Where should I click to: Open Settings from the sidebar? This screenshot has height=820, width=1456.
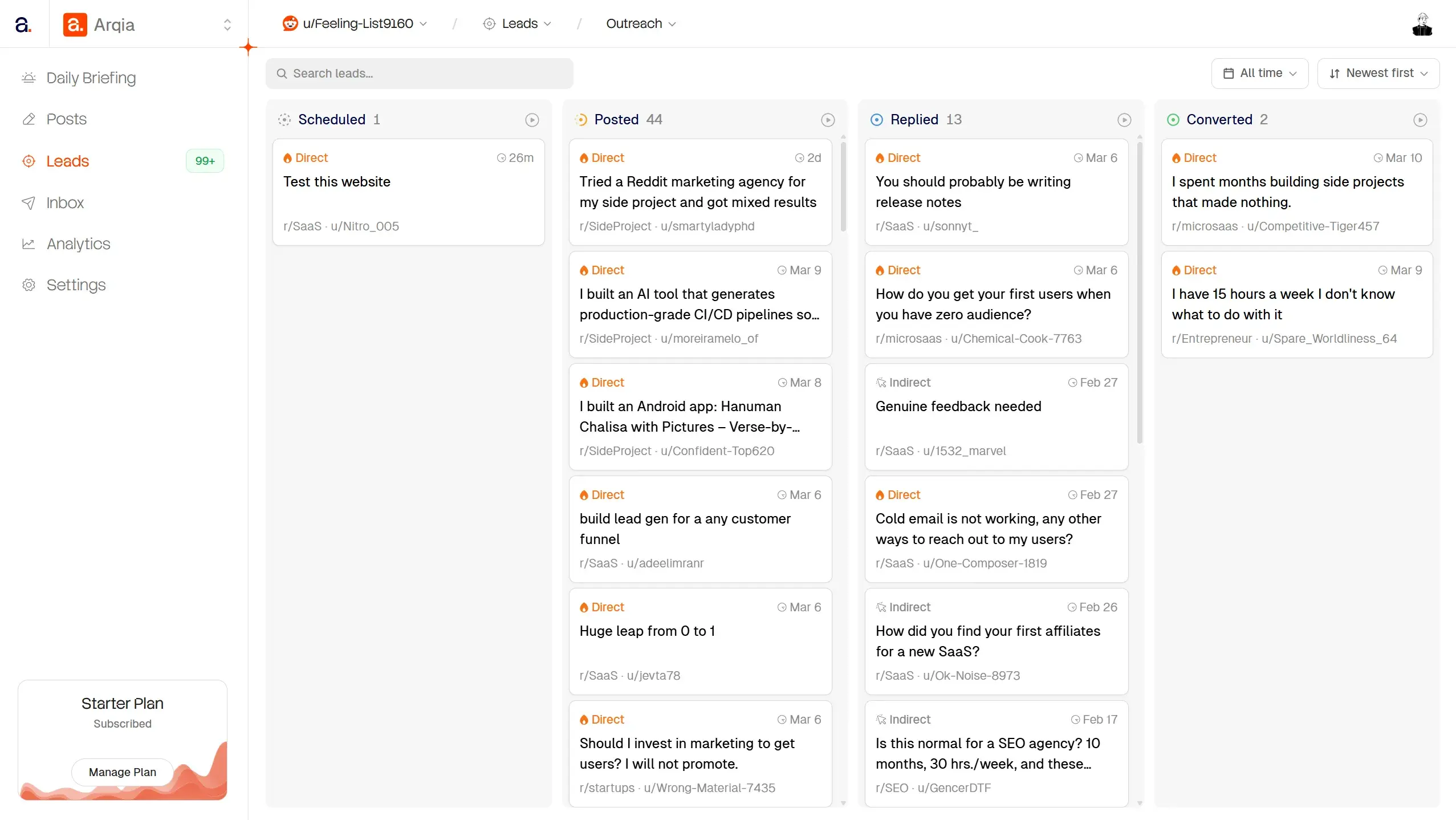tap(76, 285)
